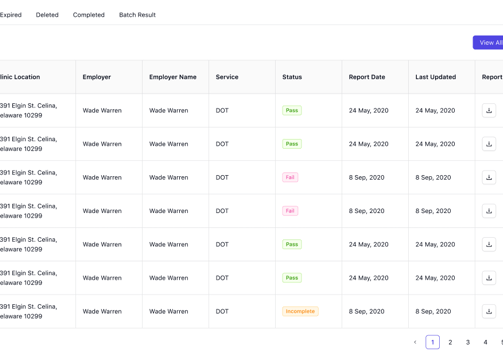Click DOT service in the Incomplete row
The width and height of the screenshot is (503, 360).
(x=222, y=311)
